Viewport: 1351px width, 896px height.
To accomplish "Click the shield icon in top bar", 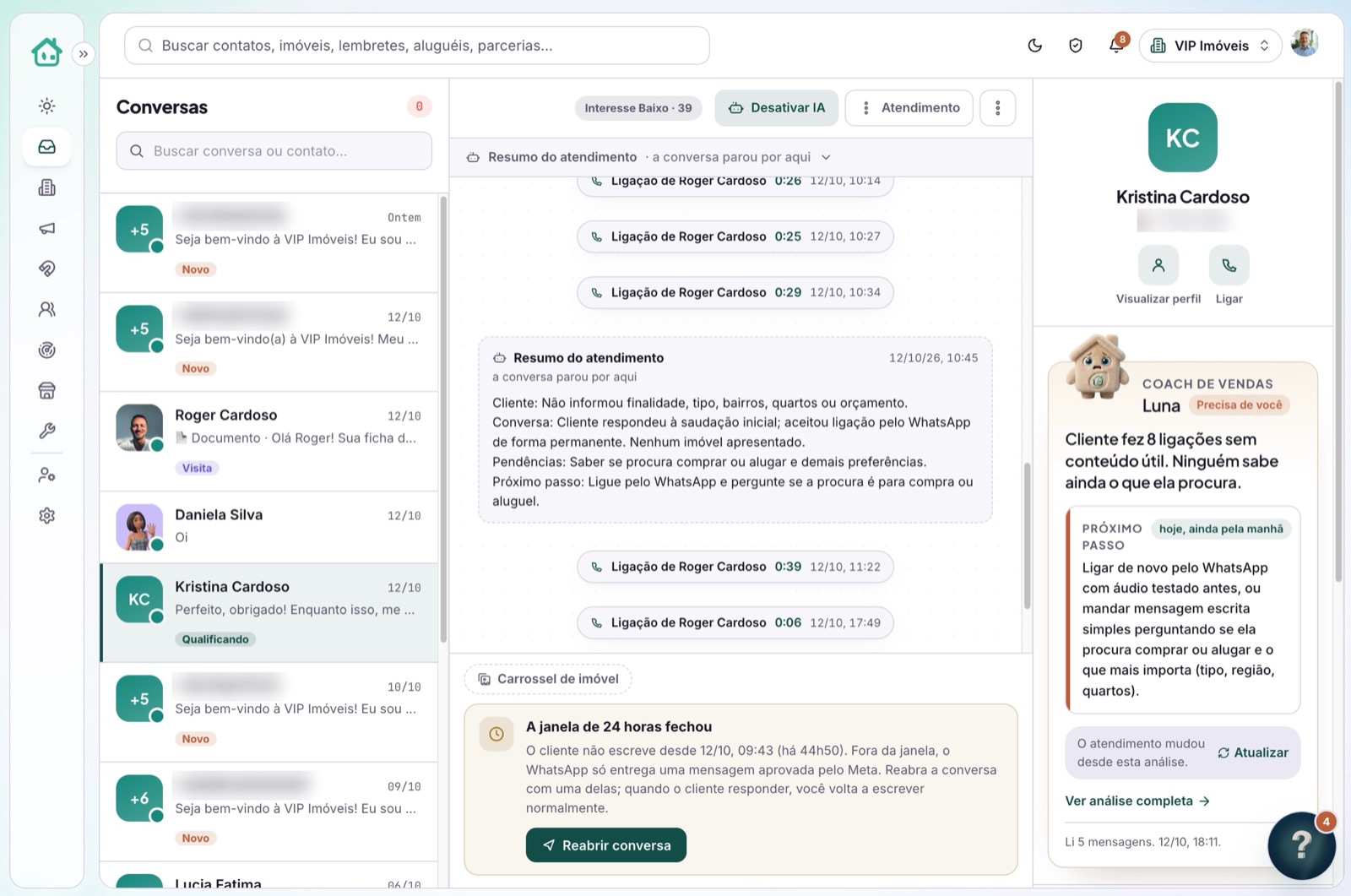I will click(x=1076, y=46).
